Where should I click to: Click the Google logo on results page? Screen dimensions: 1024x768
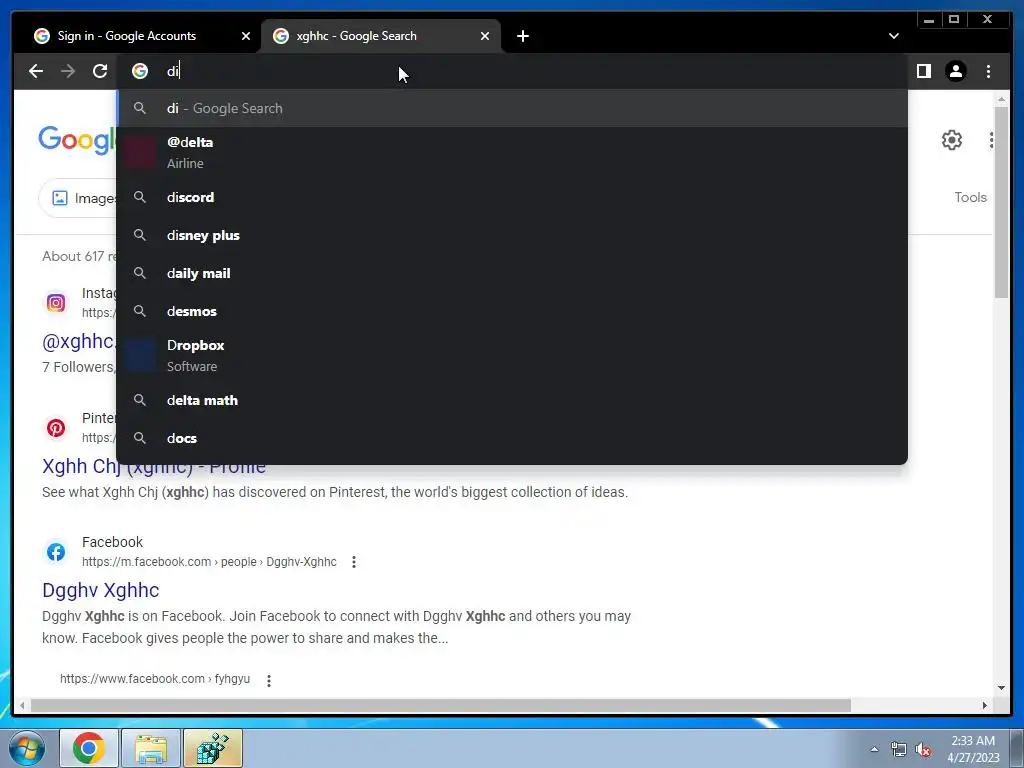pyautogui.click(x=77, y=140)
